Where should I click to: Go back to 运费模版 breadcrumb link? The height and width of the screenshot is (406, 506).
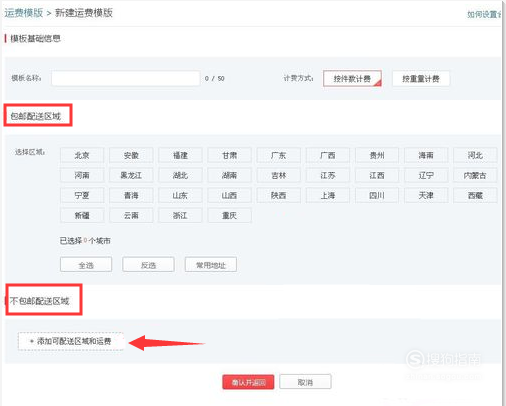(x=24, y=13)
